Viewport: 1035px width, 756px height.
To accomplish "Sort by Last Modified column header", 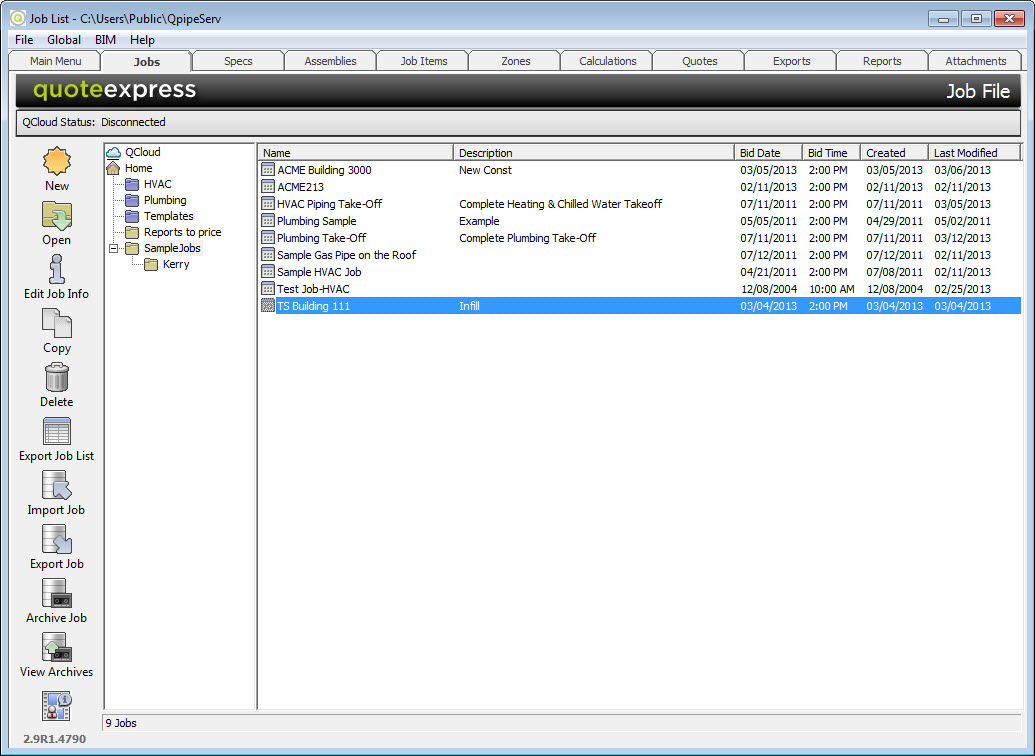I will point(974,153).
